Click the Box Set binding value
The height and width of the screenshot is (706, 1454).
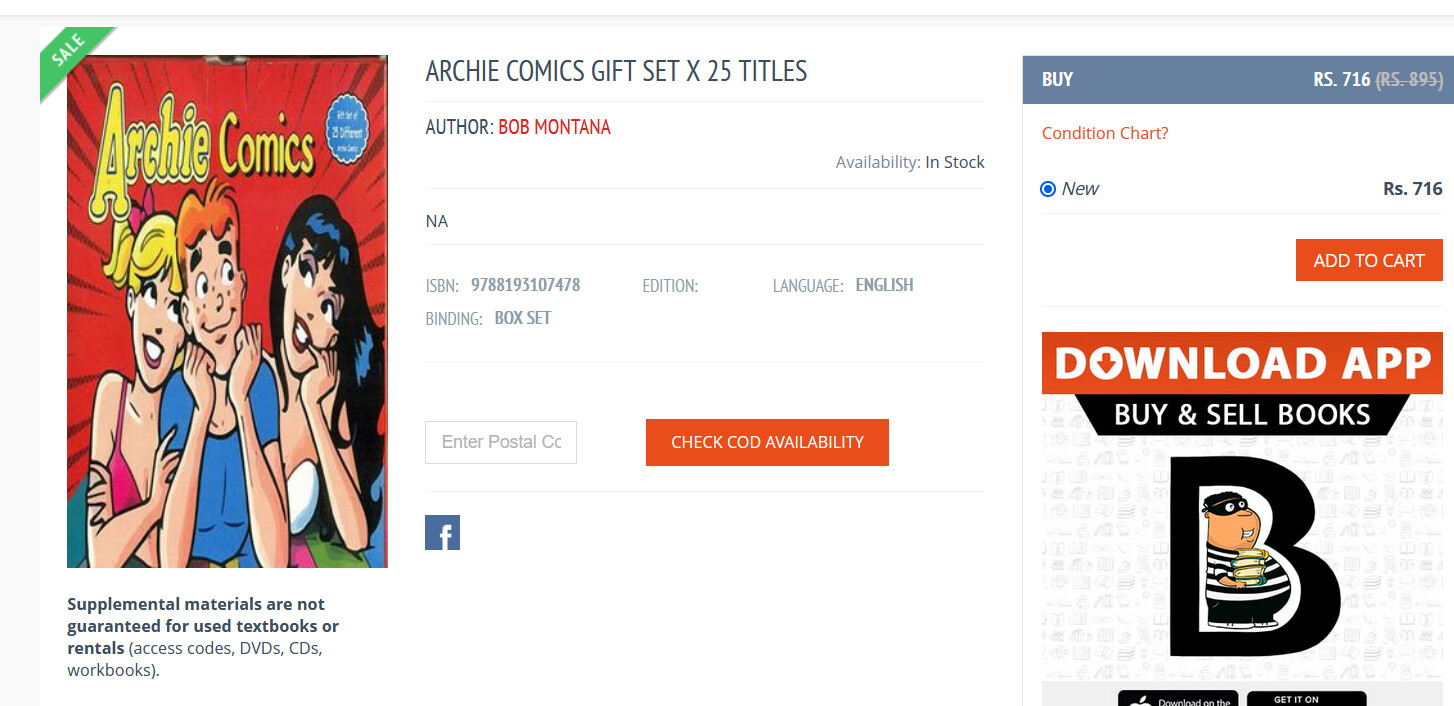coord(523,318)
